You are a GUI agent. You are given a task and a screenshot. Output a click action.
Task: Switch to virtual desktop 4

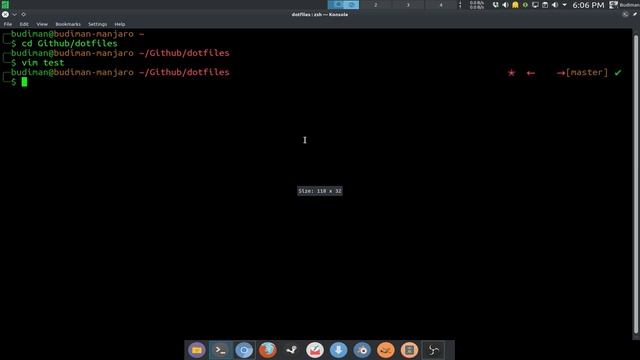click(440, 5)
